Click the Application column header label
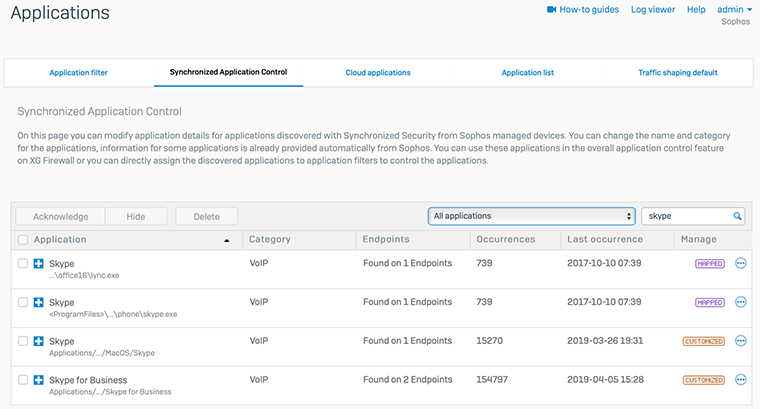This screenshot has width=760, height=409. click(x=60, y=239)
